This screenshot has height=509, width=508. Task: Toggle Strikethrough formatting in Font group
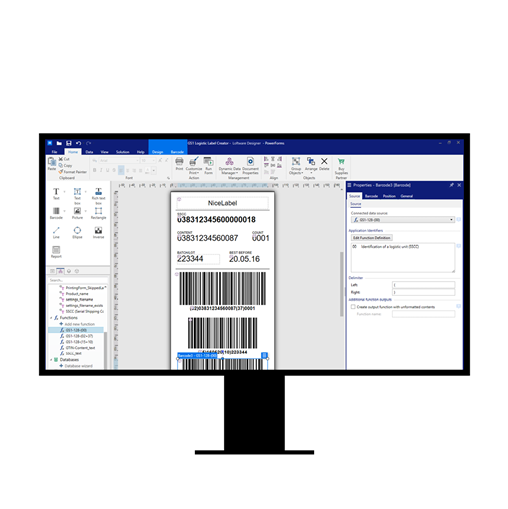[114, 170]
